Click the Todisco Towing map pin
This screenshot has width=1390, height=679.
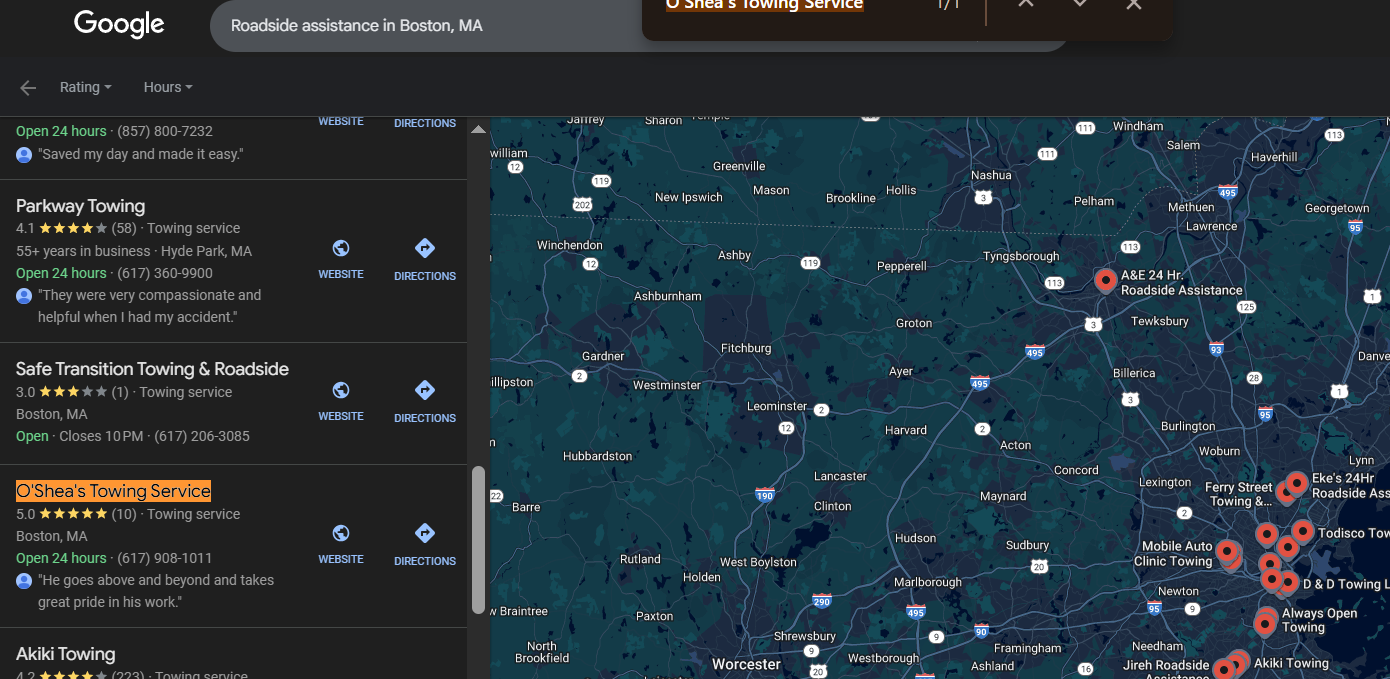tap(1302, 531)
